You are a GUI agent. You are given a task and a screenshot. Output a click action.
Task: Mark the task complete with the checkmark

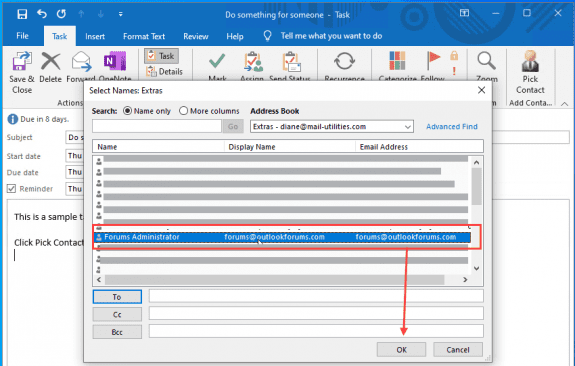point(217,61)
